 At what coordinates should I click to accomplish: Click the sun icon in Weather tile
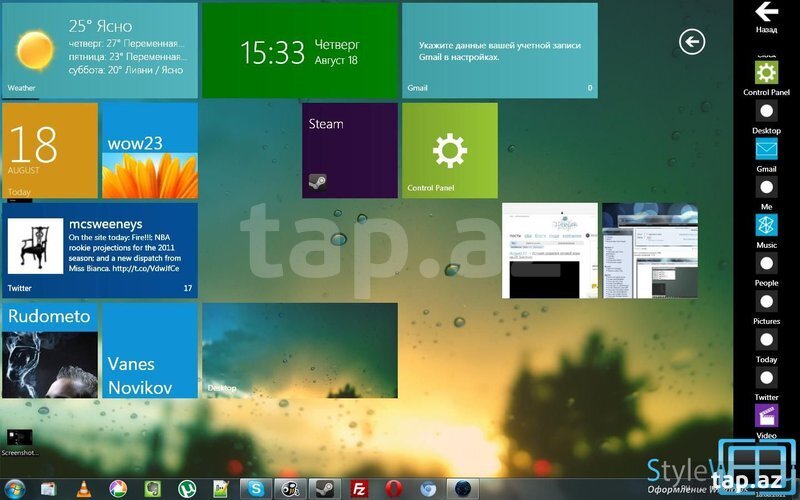[x=35, y=50]
